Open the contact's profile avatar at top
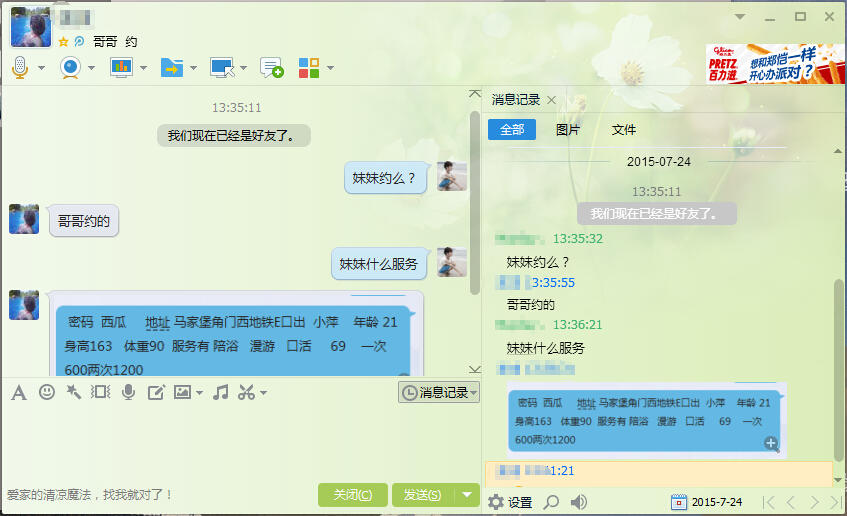The width and height of the screenshot is (847, 516). 31,27
